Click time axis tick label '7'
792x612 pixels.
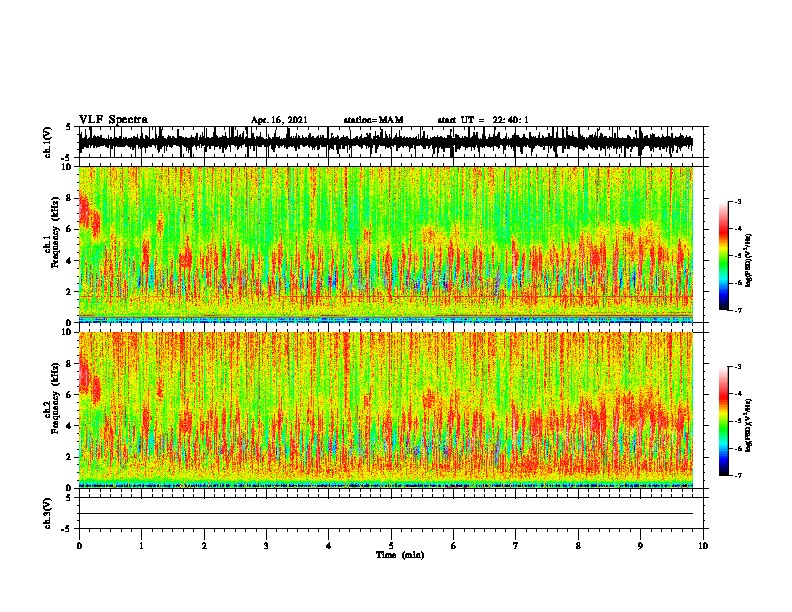click(x=516, y=545)
